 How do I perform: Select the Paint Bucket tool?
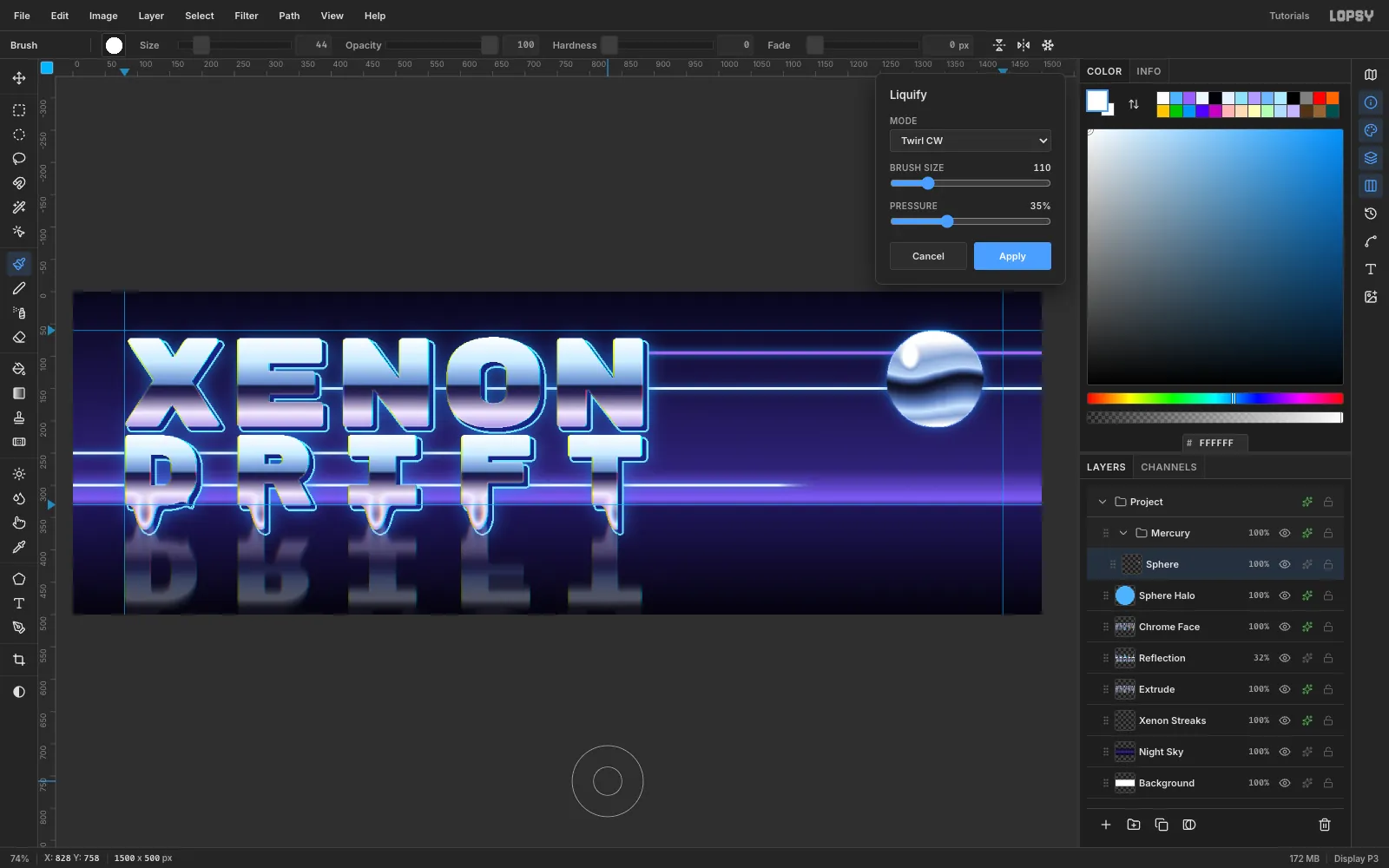(19, 369)
